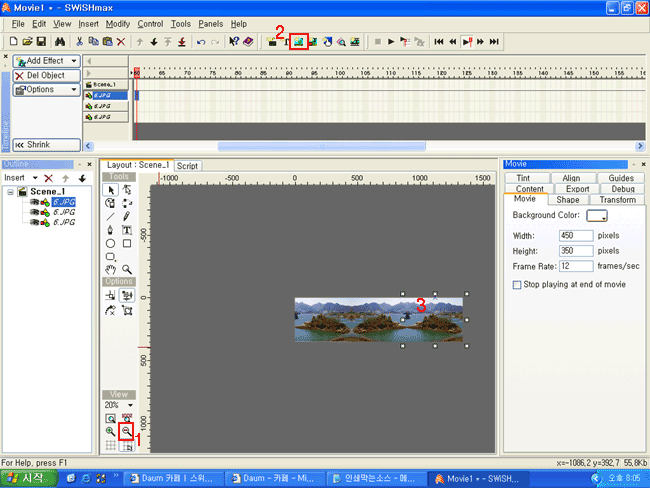Select the Pencil tool
This screenshot has width=650, height=488.
[x=127, y=216]
